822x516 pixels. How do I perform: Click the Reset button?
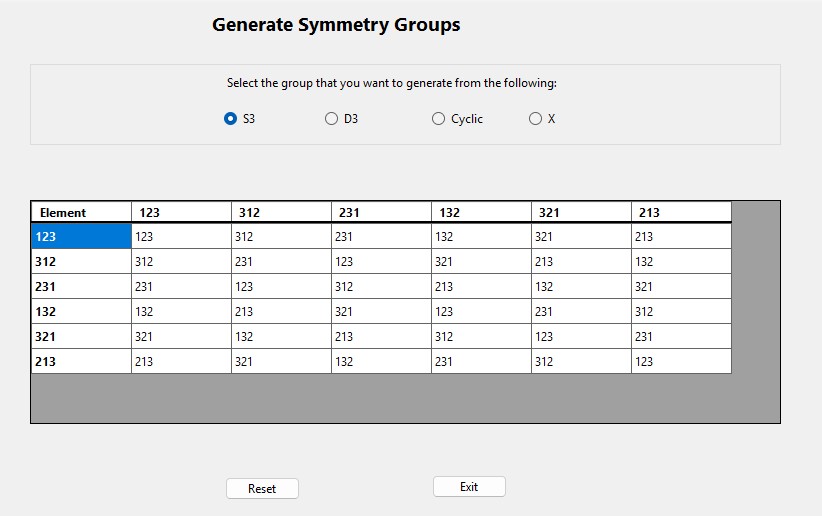[x=262, y=489]
